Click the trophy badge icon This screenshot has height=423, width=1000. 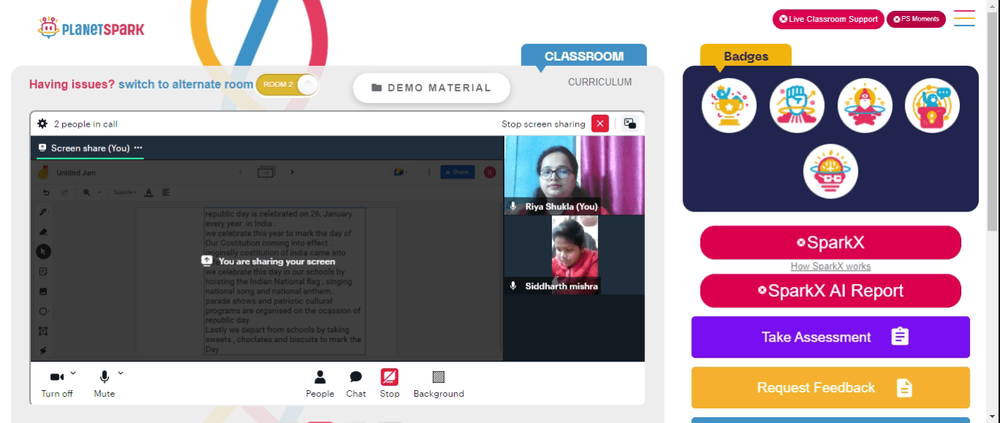[729, 106]
